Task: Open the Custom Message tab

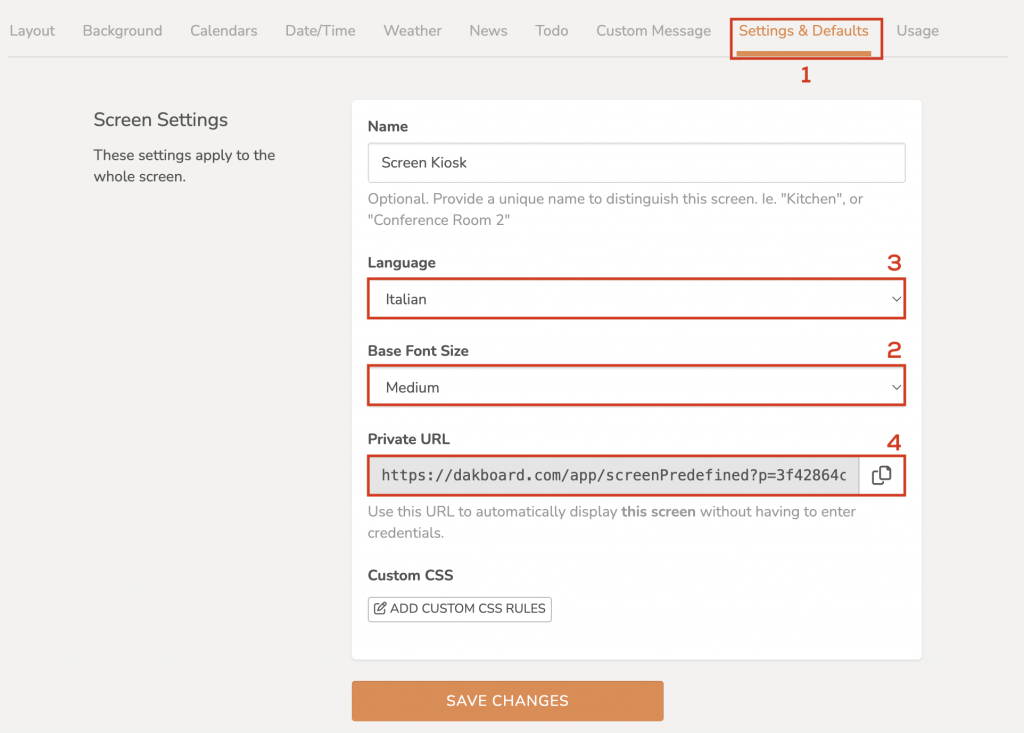Action: pos(653,31)
